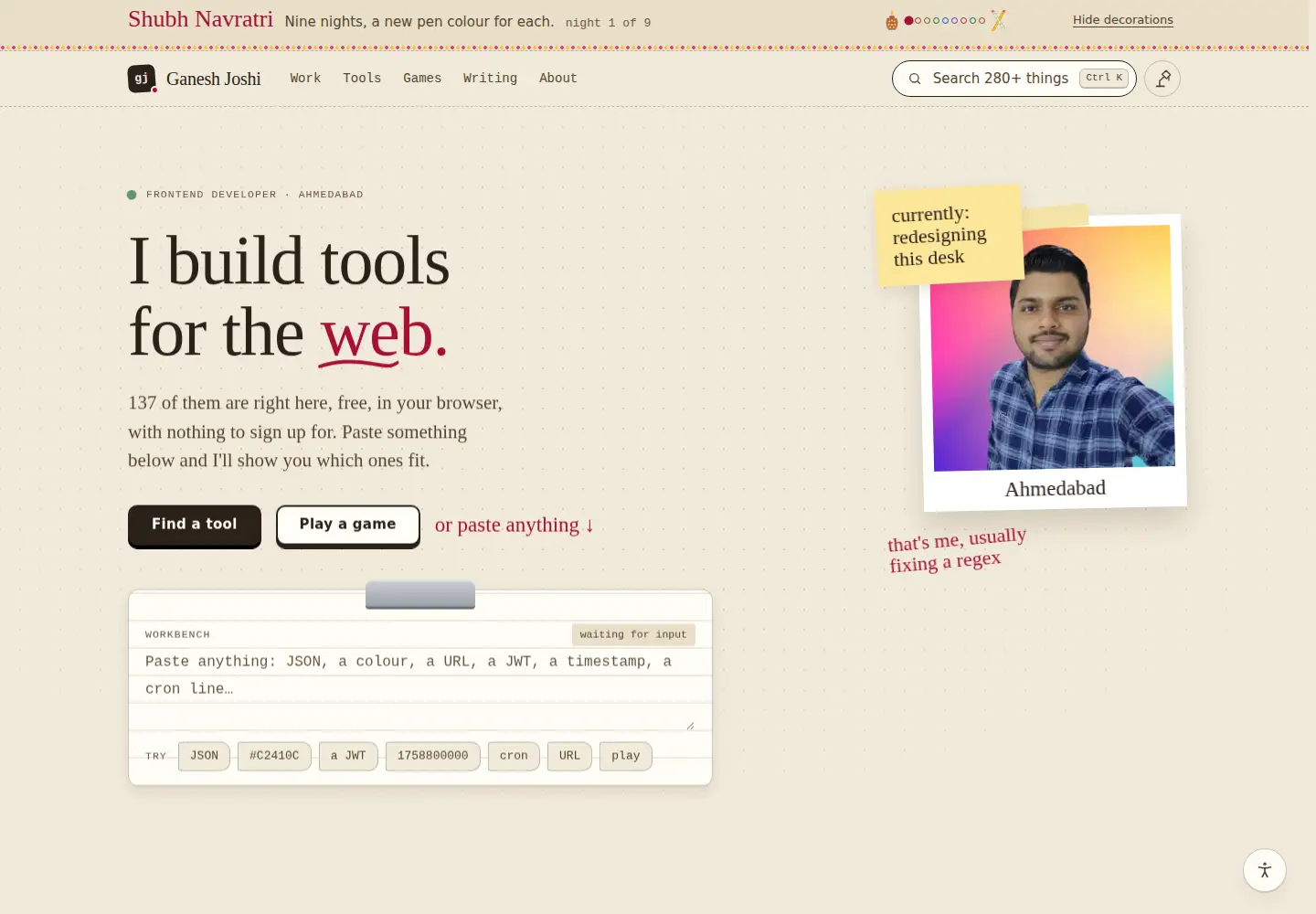Click the gj logo icon
This screenshot has width=1316, height=914.
click(x=142, y=79)
